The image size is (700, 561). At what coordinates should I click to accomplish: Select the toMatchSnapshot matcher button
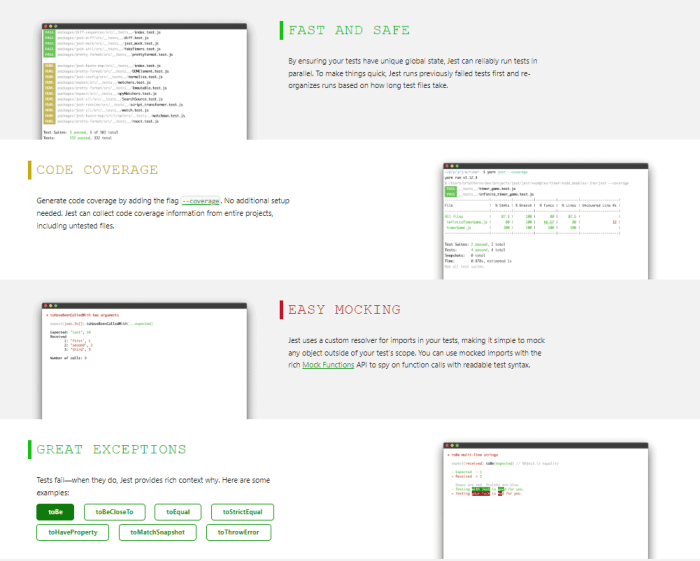point(158,532)
